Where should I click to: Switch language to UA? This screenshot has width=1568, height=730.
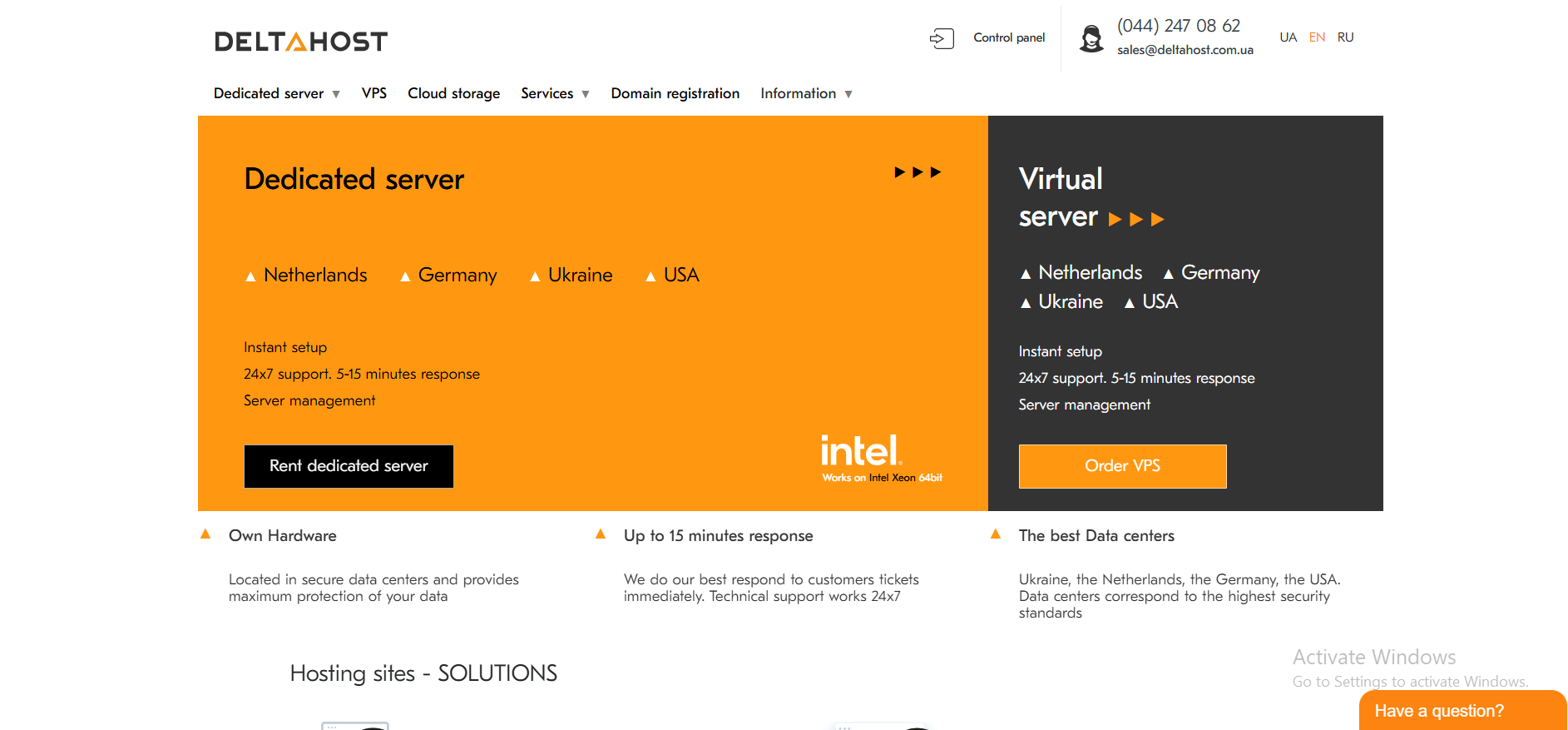[1289, 37]
